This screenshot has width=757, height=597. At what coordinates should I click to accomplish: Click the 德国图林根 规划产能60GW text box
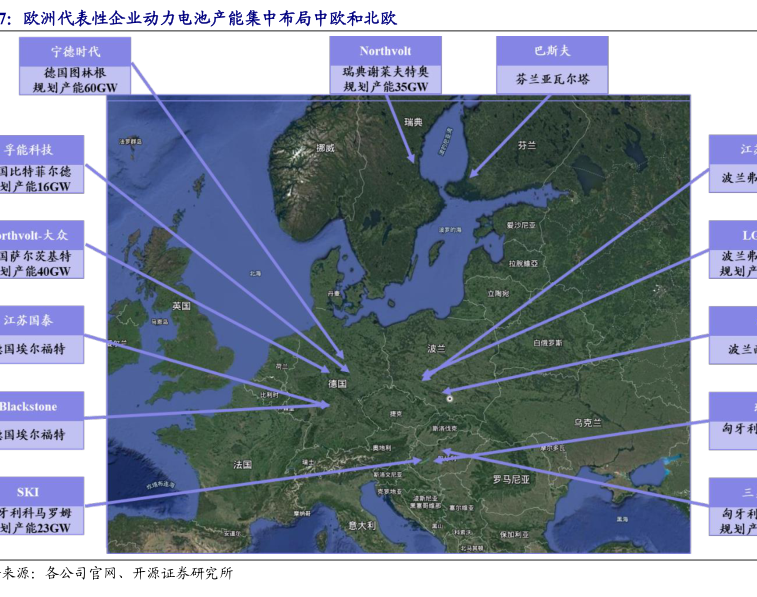click(75, 80)
